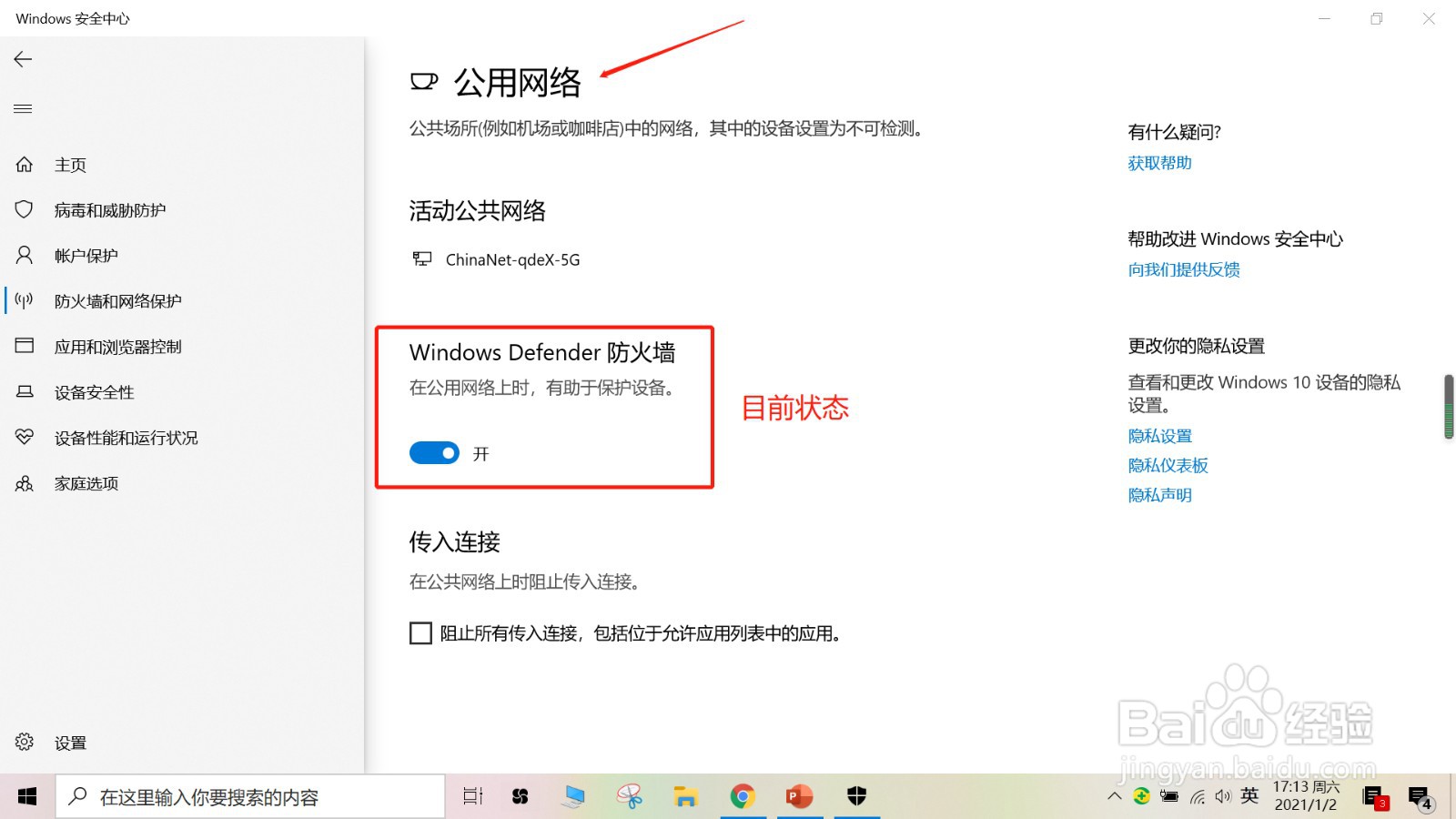Viewport: 1456px width, 819px height.
Task: Go back using the back arrow
Action: tap(22, 58)
